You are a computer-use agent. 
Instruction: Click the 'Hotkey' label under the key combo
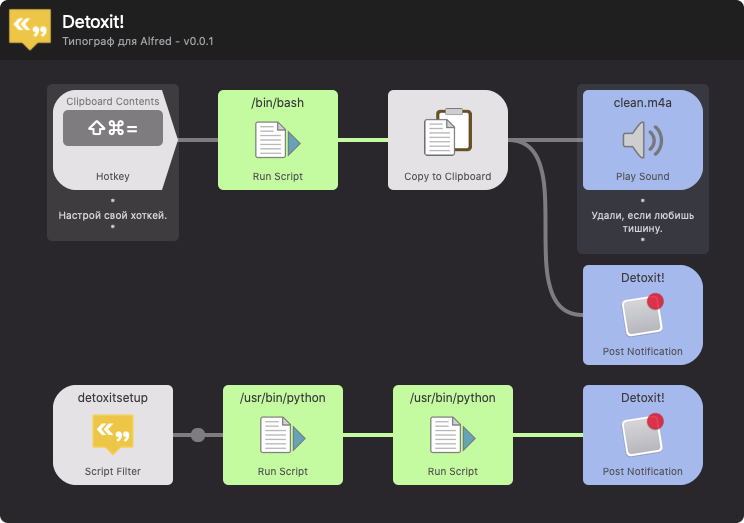(113, 177)
